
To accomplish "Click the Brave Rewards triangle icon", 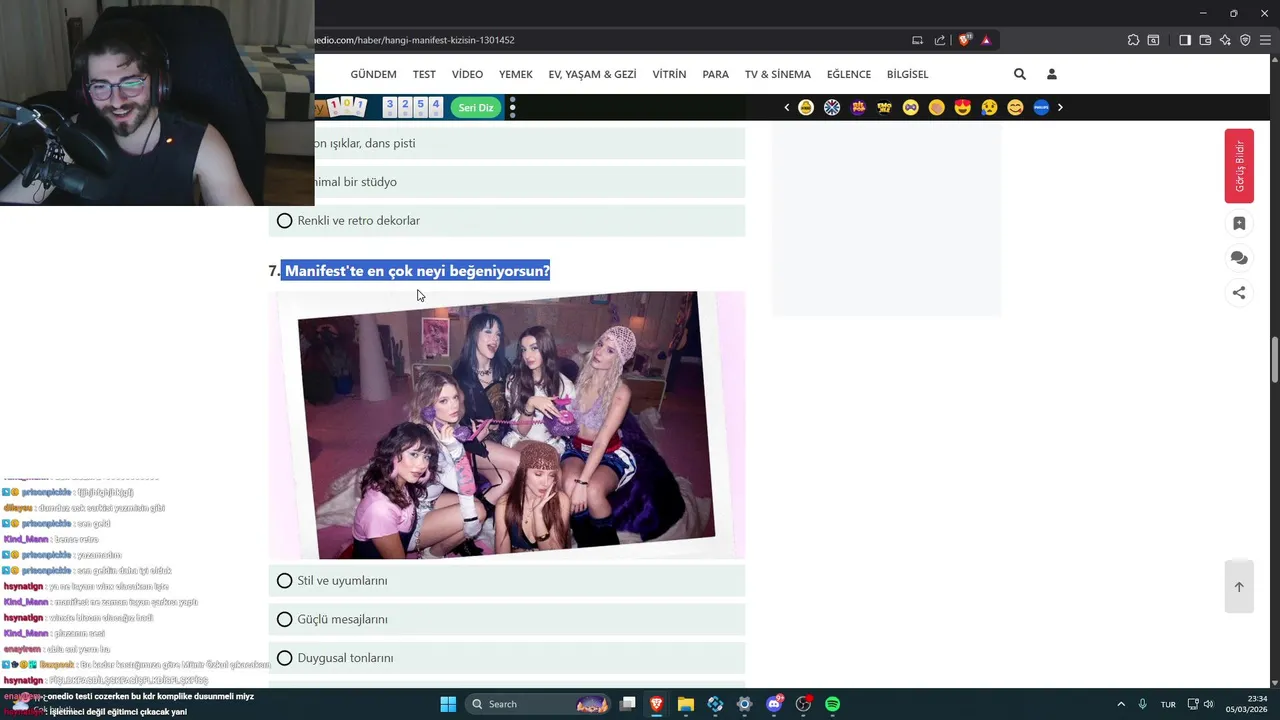I will (x=986, y=40).
